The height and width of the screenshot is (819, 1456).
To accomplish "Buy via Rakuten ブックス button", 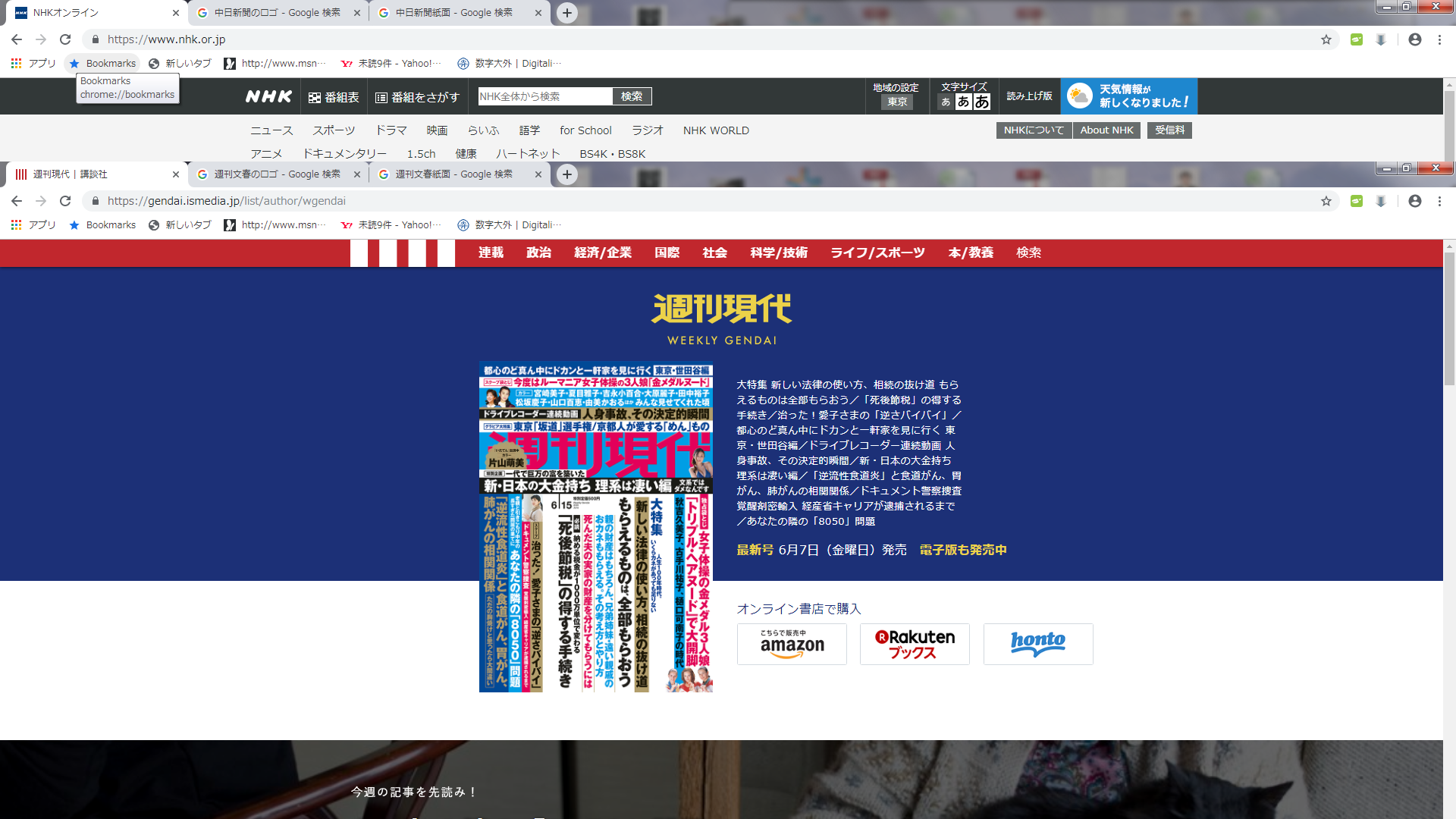I will pyautogui.click(x=915, y=645).
